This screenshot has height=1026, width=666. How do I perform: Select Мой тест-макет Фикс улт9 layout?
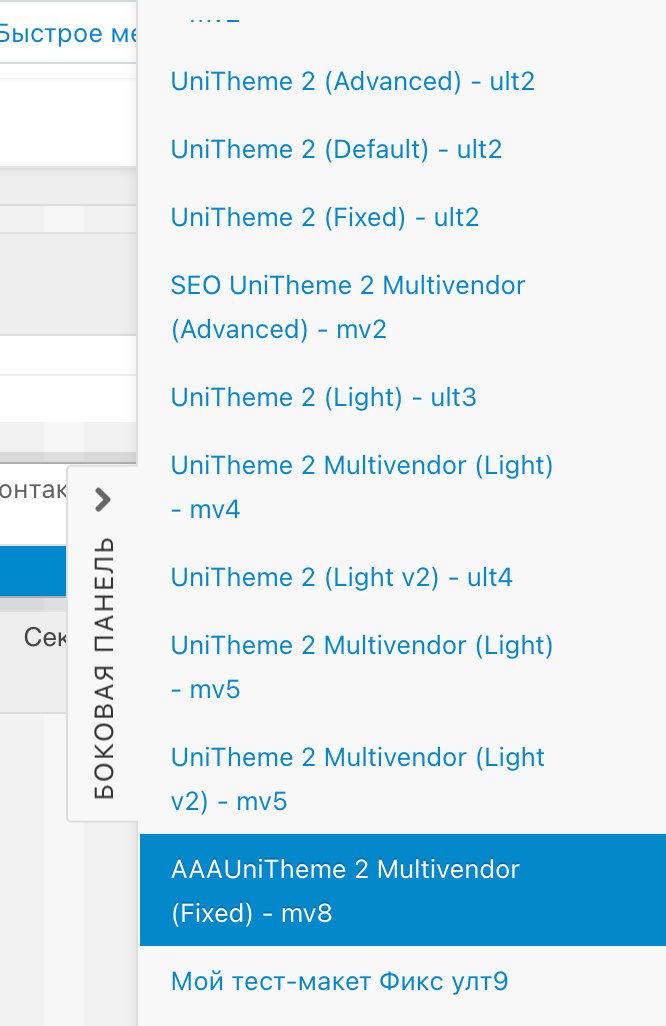(x=340, y=982)
